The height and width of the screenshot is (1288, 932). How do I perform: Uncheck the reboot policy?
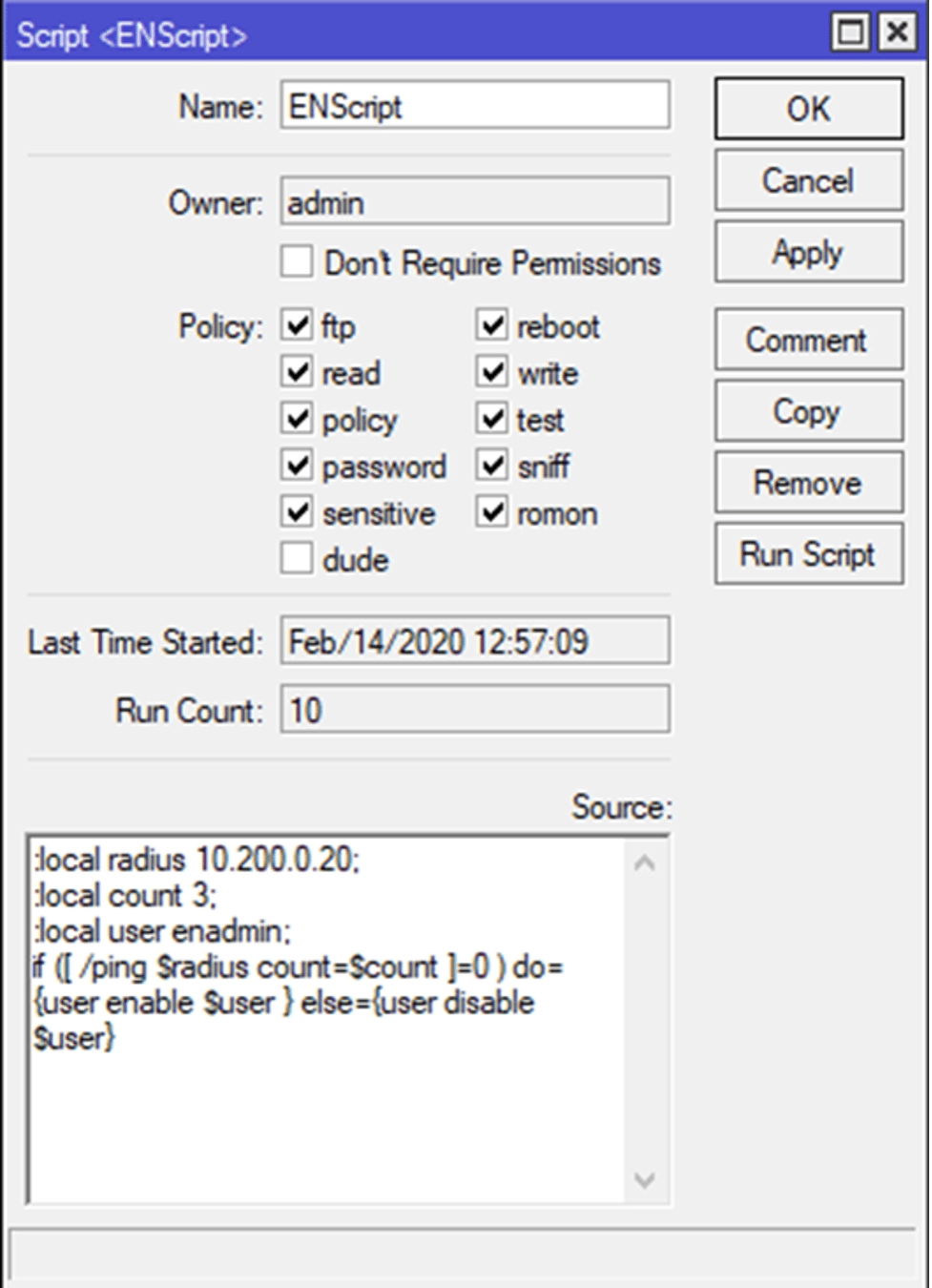(492, 325)
